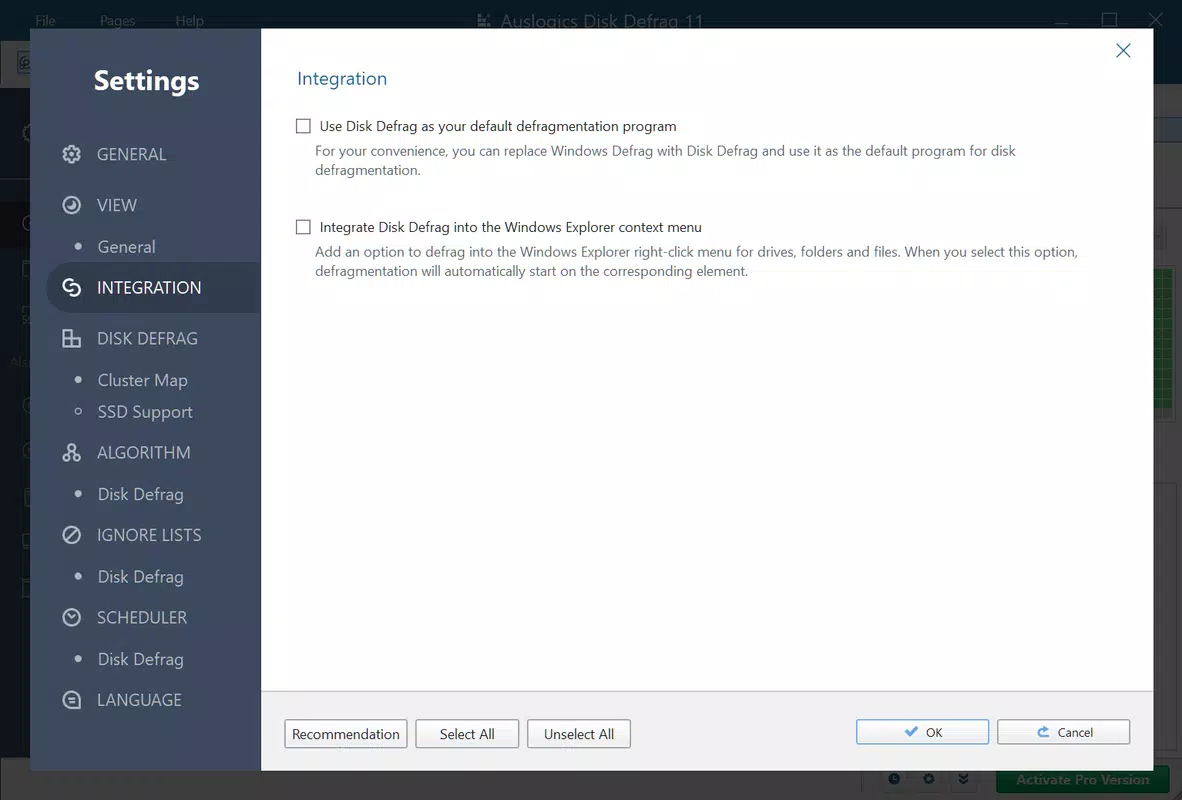Select SSD Support settings page
The height and width of the screenshot is (800, 1182).
click(x=145, y=412)
